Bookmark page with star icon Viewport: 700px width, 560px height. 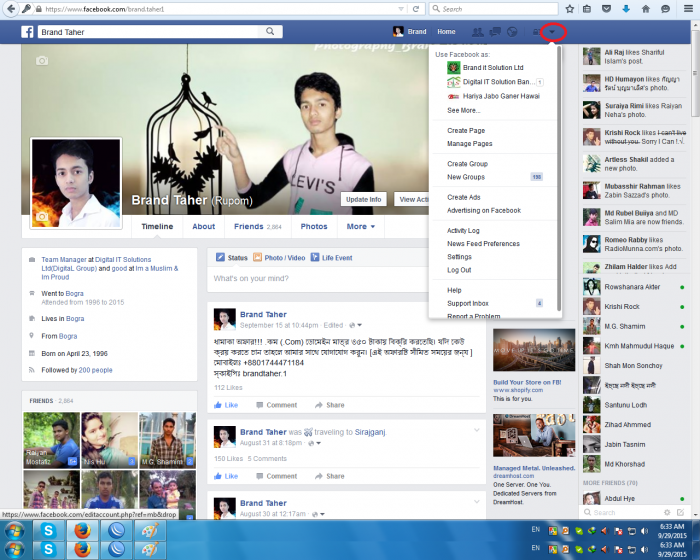click(x=570, y=9)
